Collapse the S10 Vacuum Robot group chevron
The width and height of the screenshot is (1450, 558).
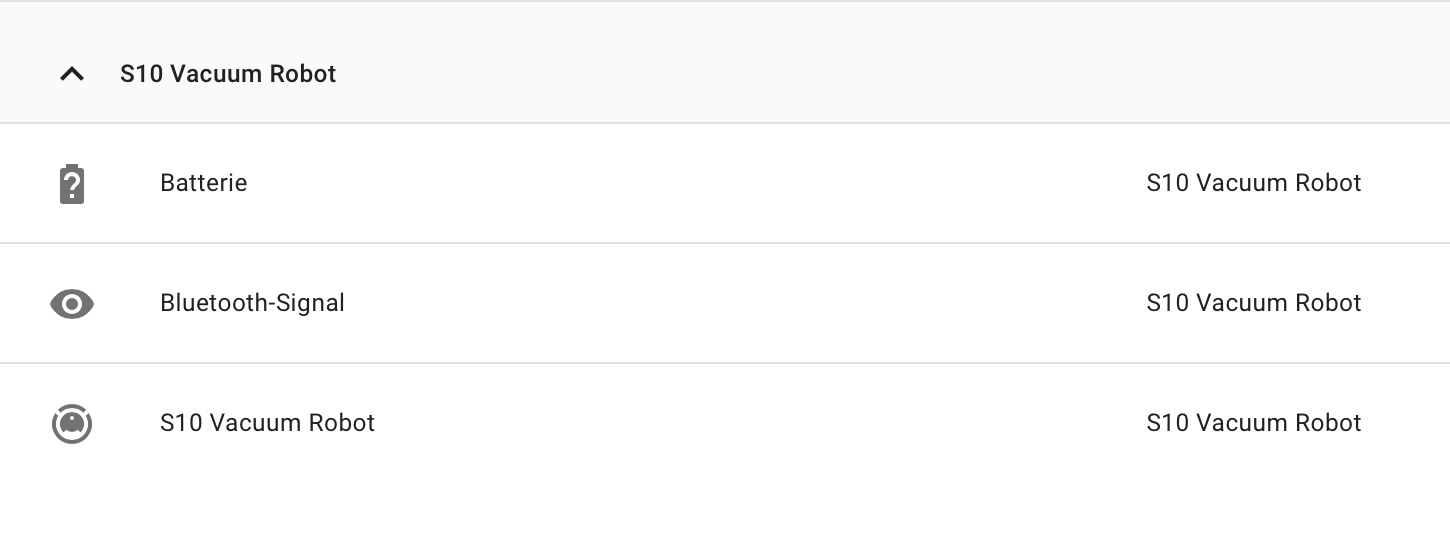(71, 74)
